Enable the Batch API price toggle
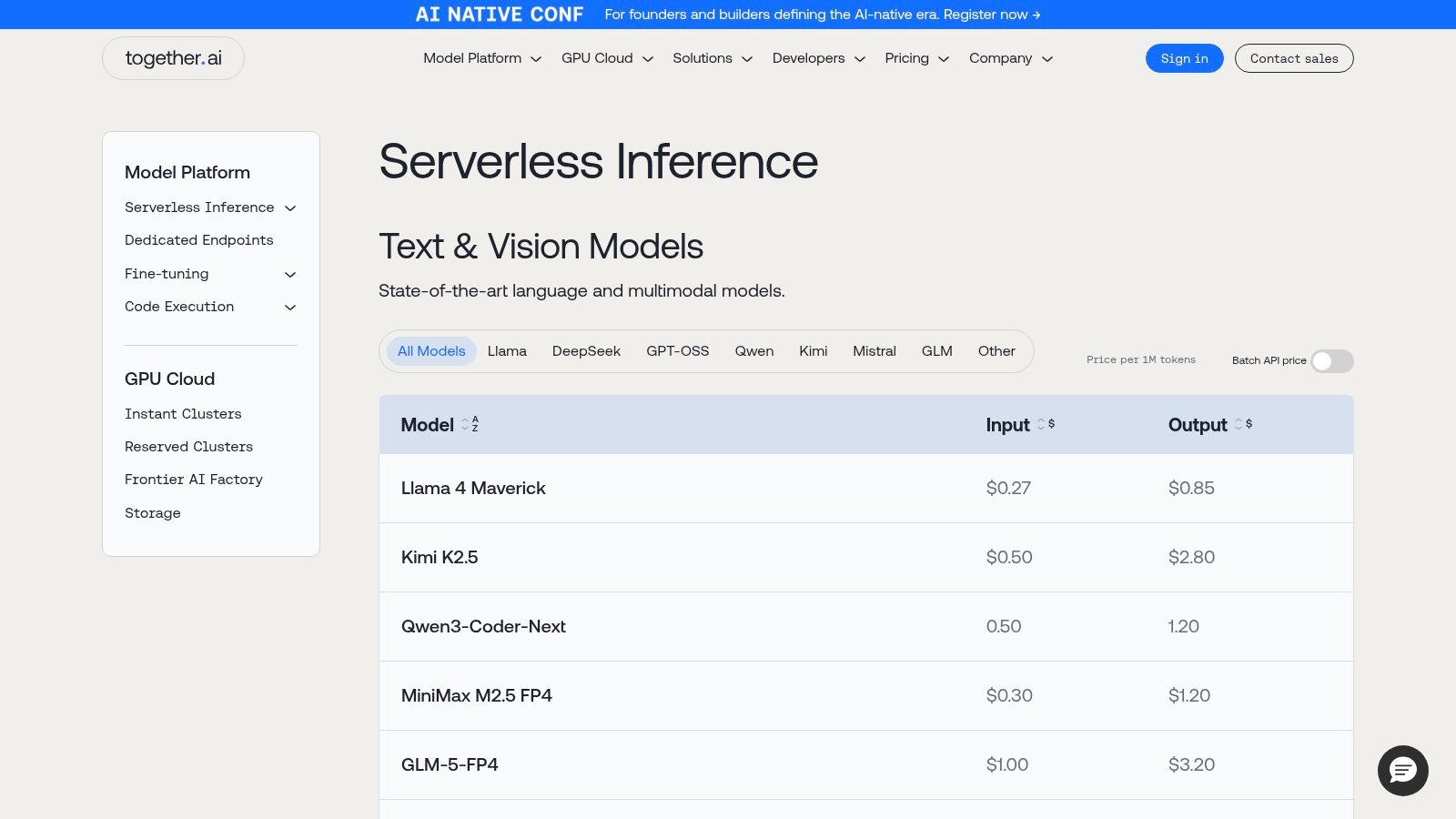Viewport: 1456px width, 819px height. pyautogui.click(x=1331, y=360)
